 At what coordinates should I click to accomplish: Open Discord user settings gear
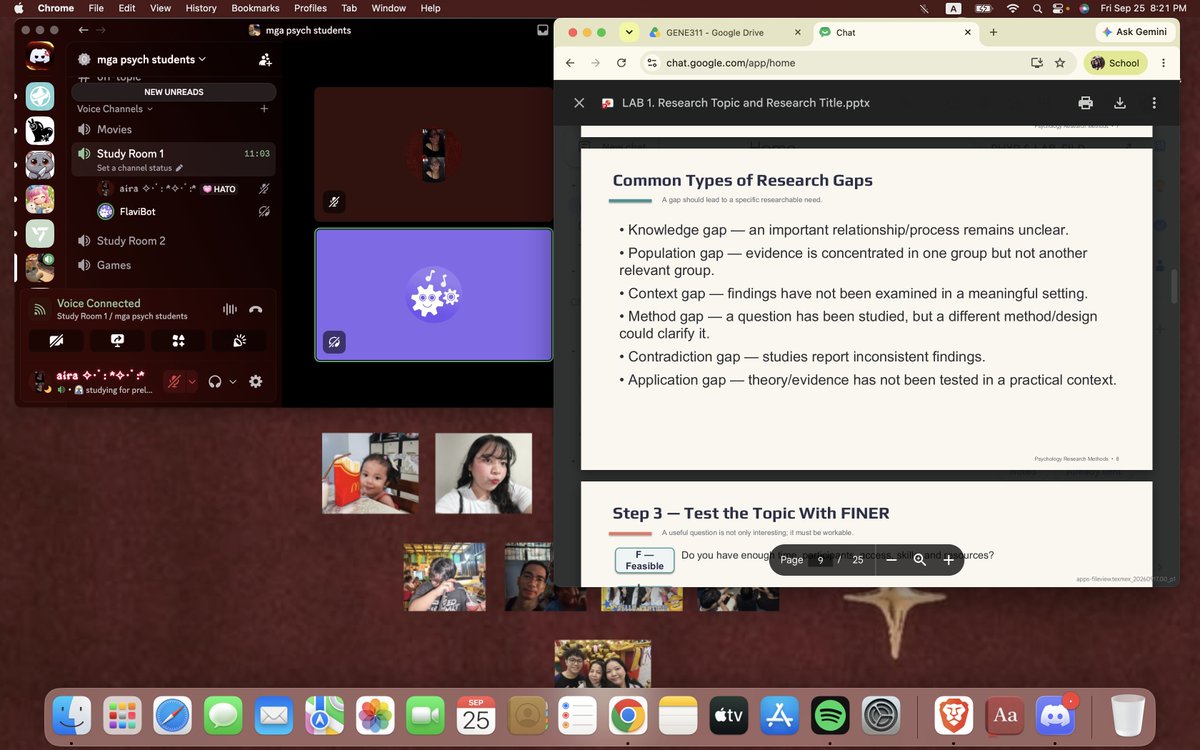tap(256, 381)
